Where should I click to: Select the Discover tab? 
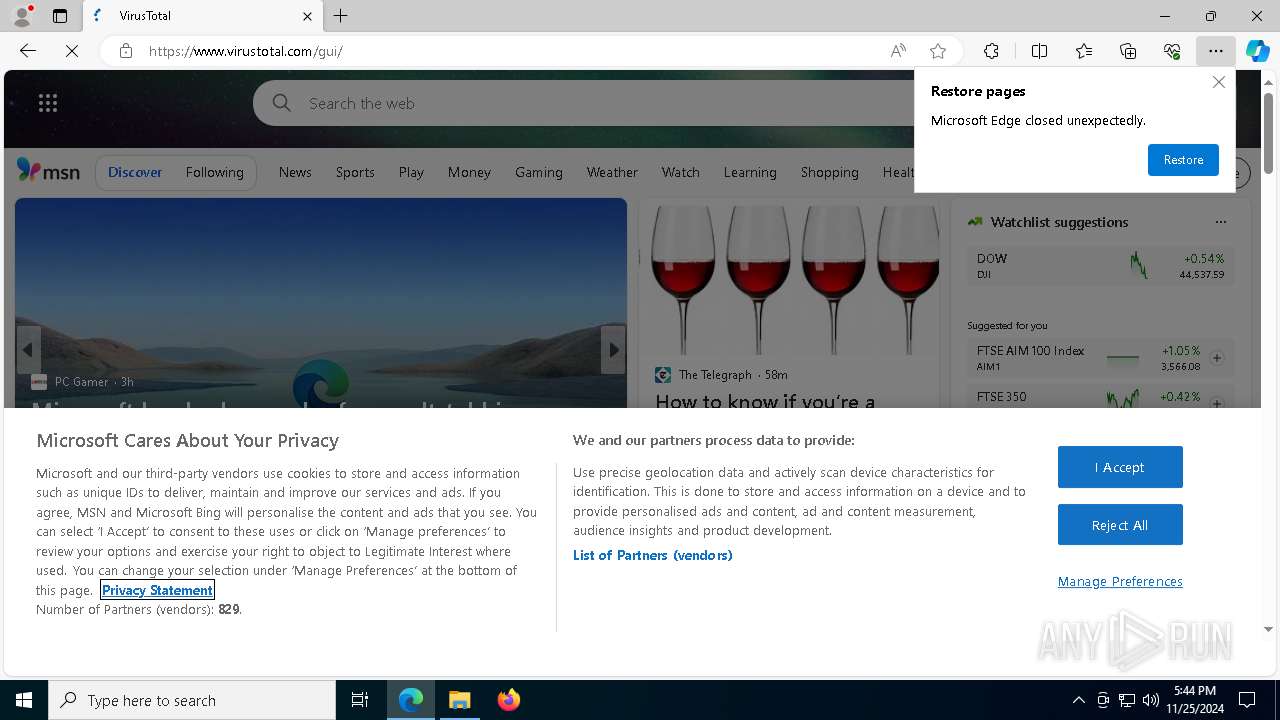(x=135, y=172)
